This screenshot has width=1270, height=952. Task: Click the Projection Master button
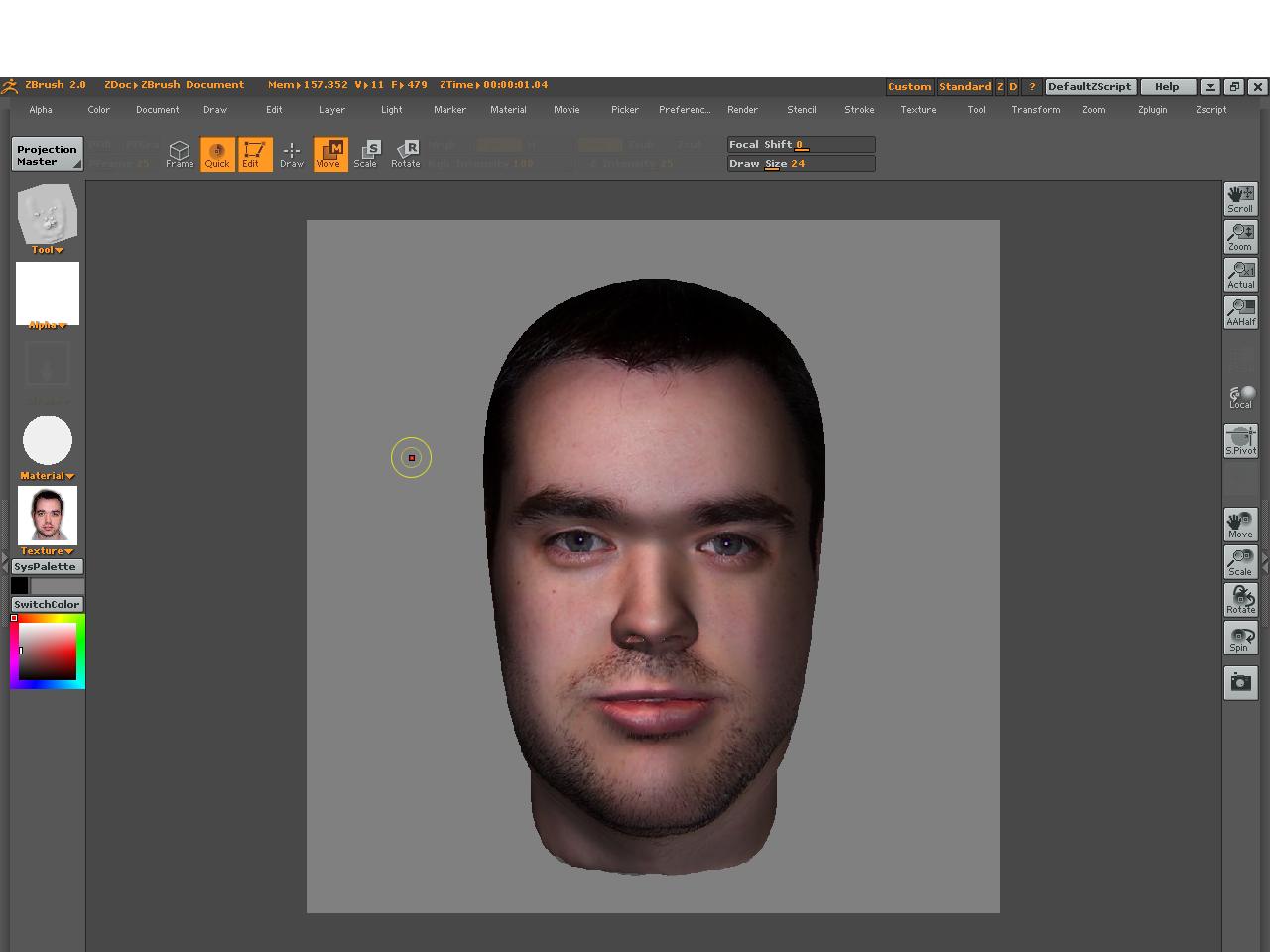point(47,155)
